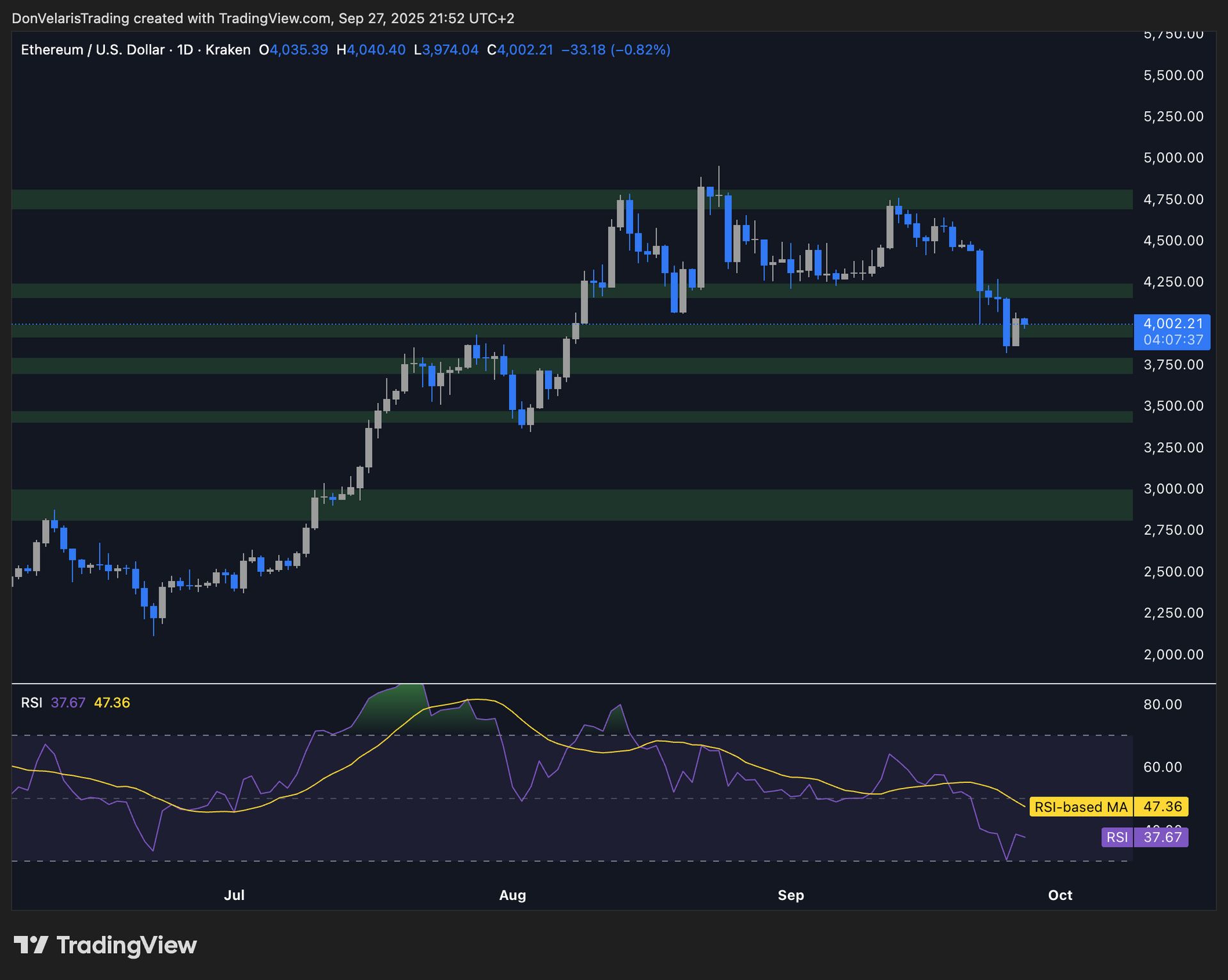The image size is (1228, 980).
Task: Click the 5,000.00 price axis label
Action: (x=1173, y=158)
